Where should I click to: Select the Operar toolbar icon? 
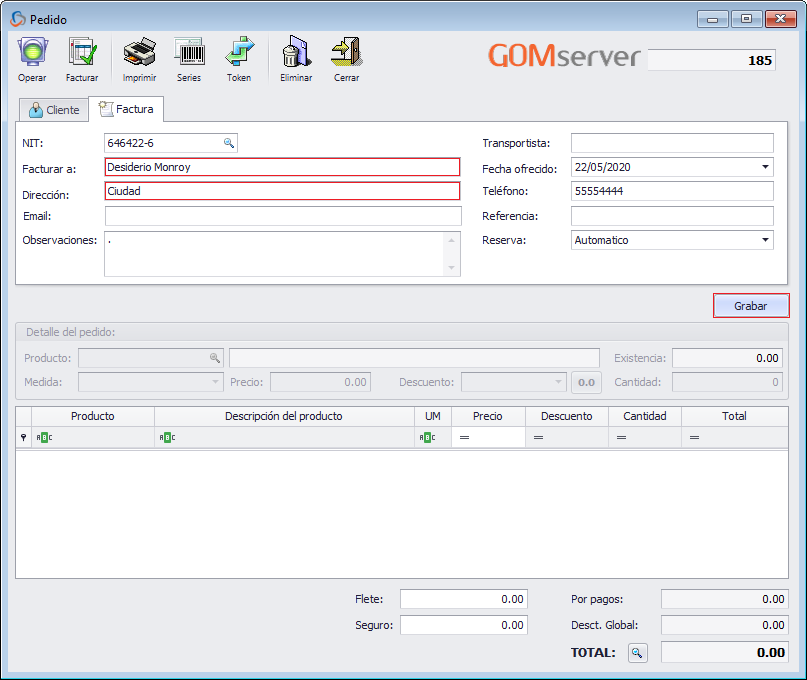click(31, 57)
